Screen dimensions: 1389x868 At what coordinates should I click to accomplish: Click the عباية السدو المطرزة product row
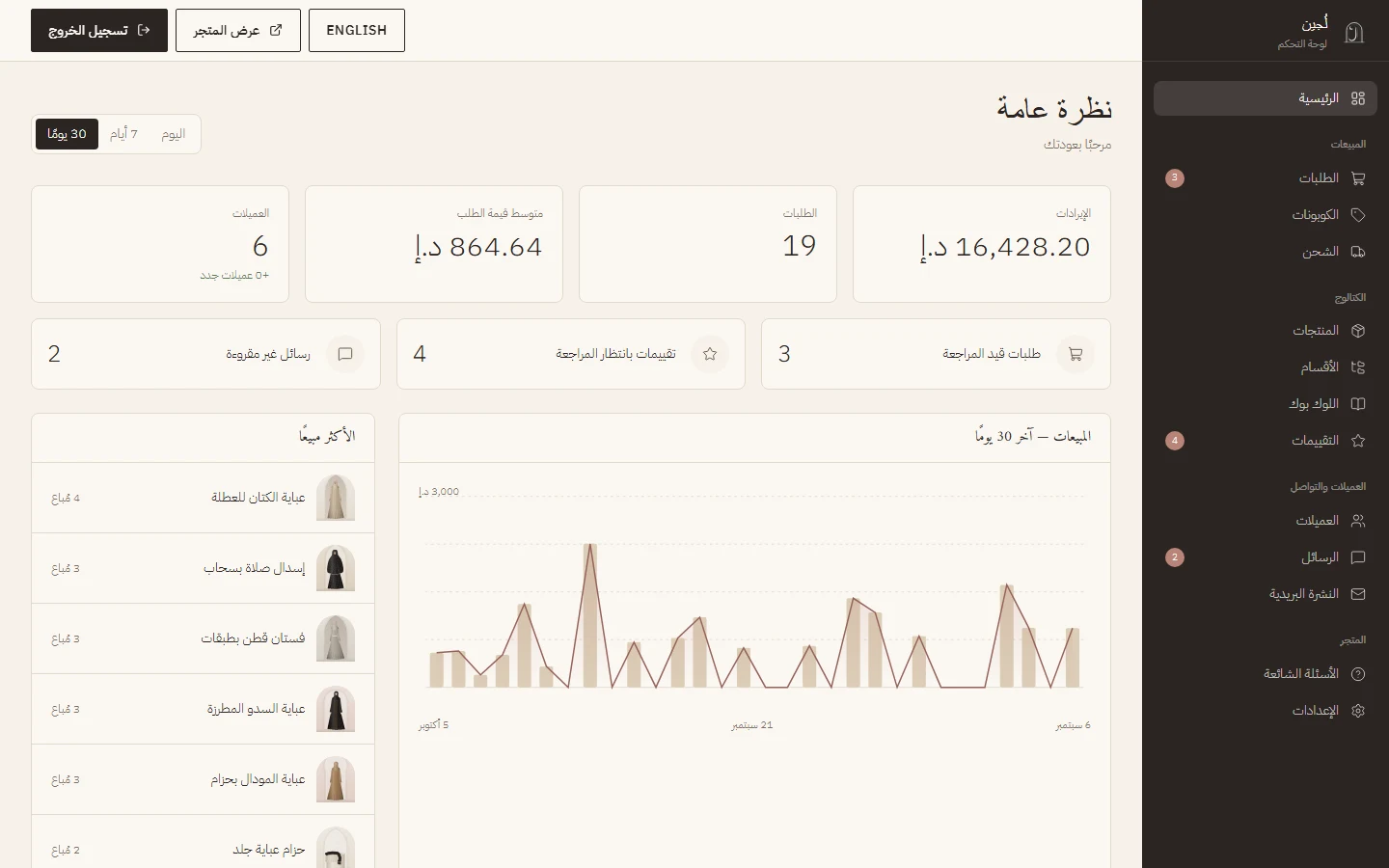[x=203, y=709]
